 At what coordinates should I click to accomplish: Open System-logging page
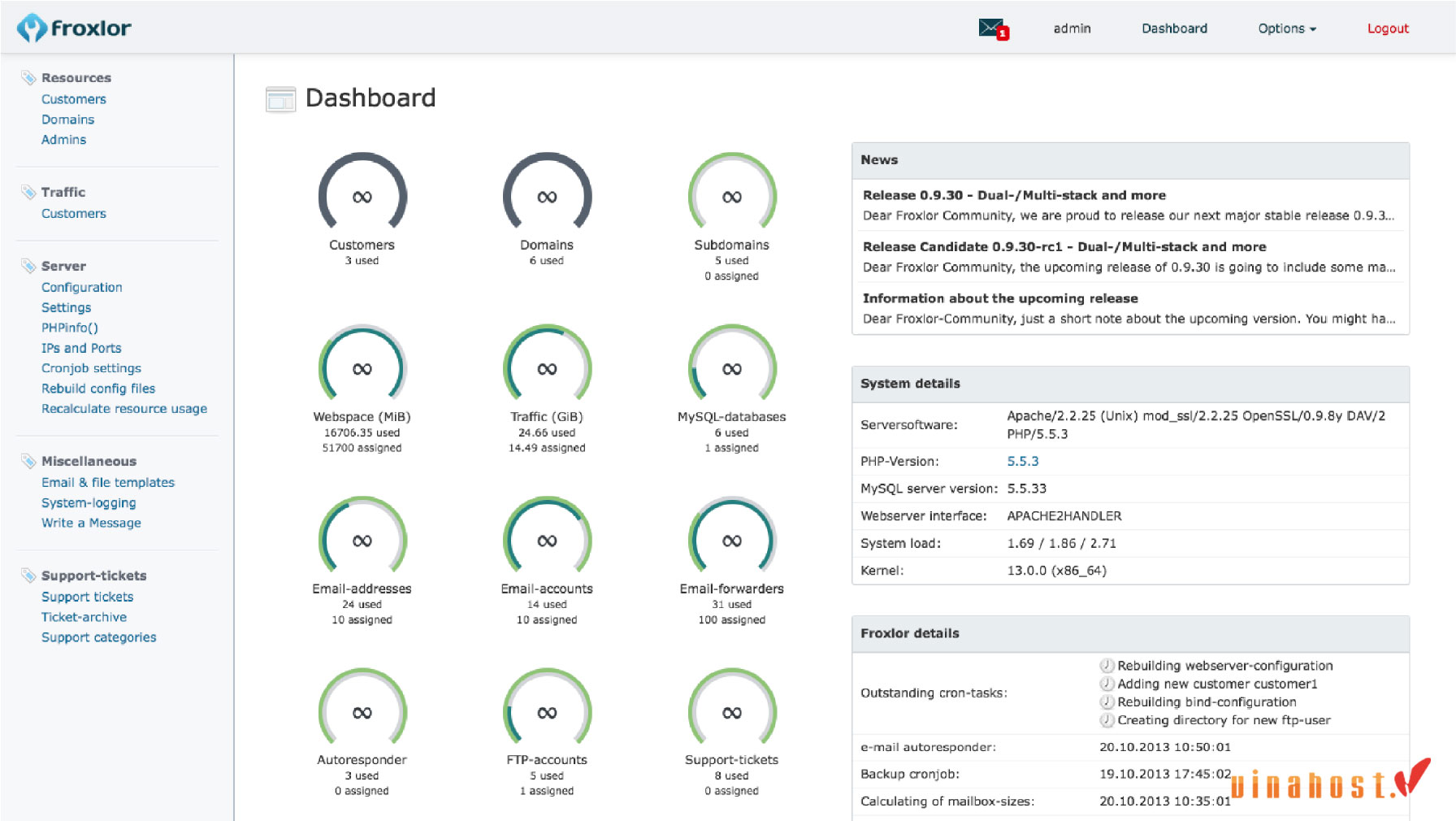(x=89, y=503)
